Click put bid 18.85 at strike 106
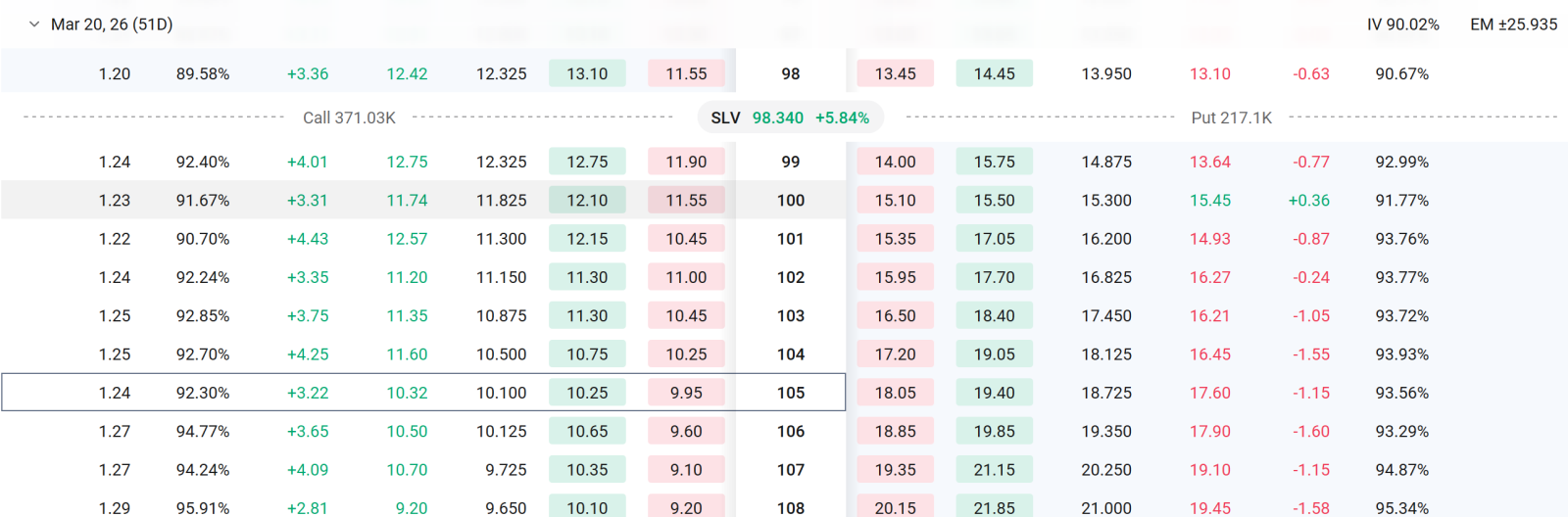 click(x=896, y=431)
